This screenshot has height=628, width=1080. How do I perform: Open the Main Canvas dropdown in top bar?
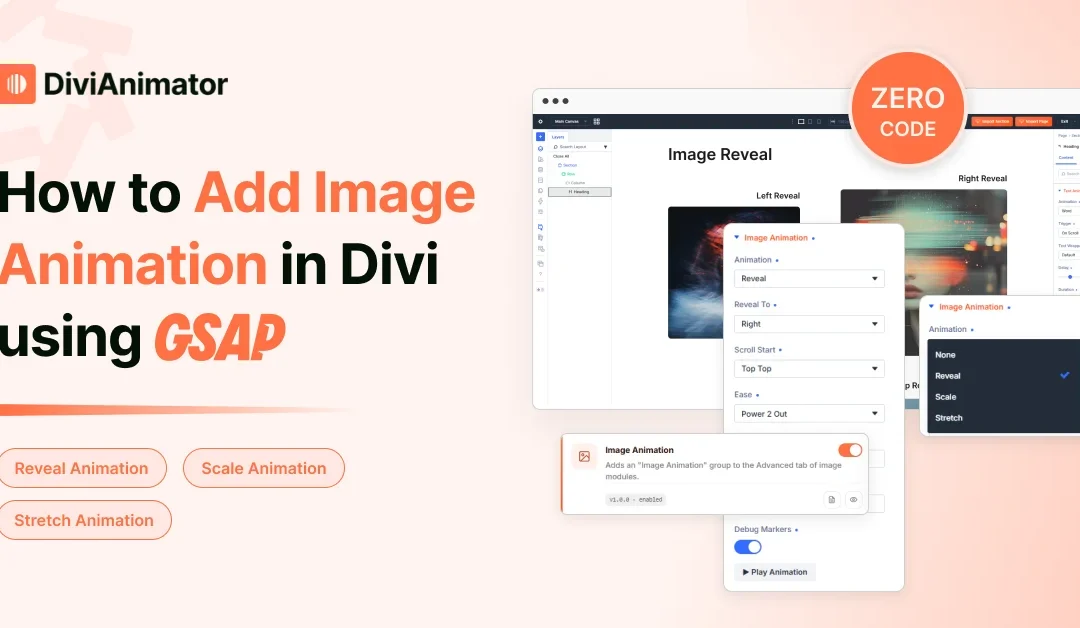(x=570, y=121)
